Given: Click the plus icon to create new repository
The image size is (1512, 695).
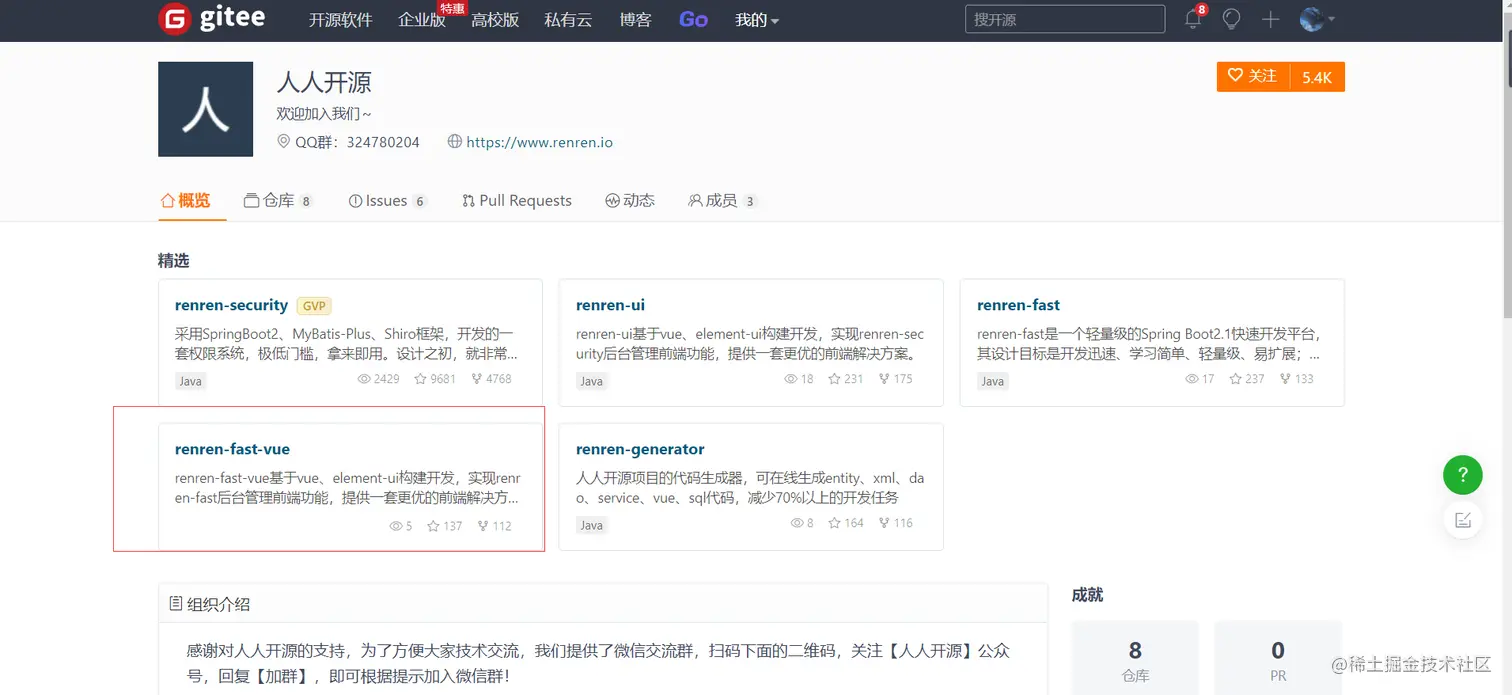Looking at the screenshot, I should 1268,19.
